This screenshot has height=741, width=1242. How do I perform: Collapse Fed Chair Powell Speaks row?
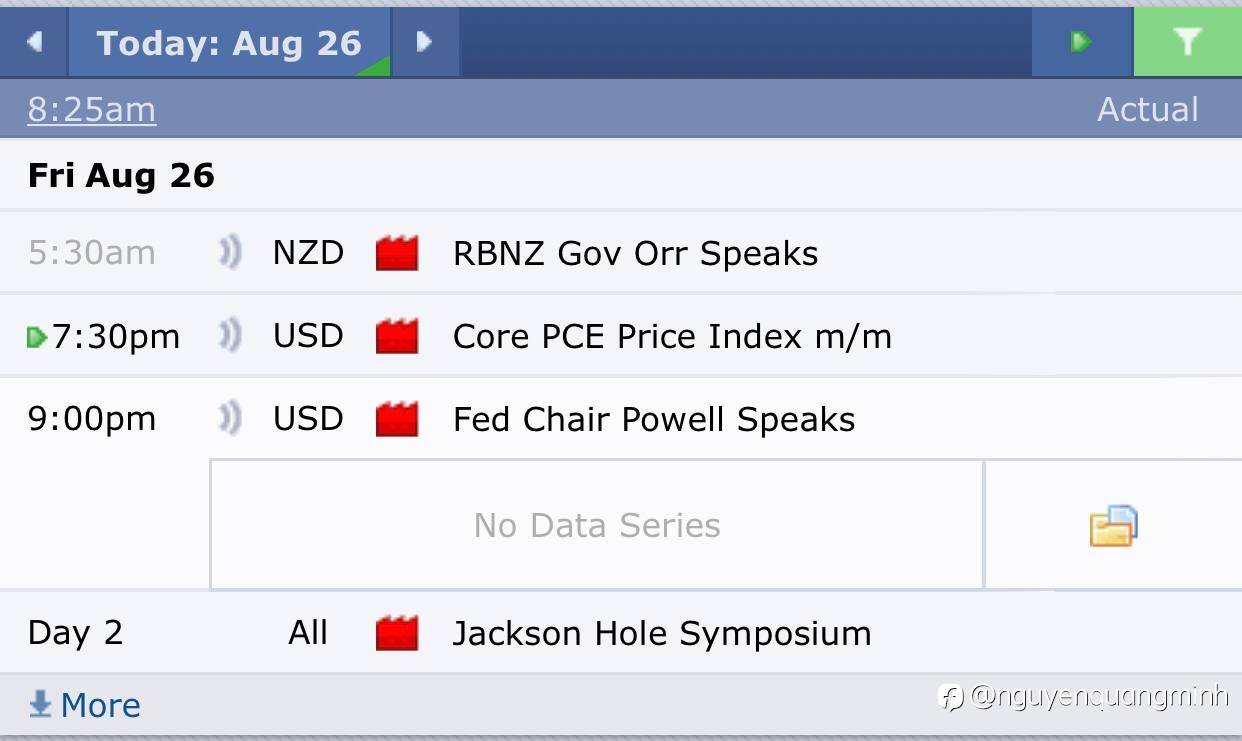[654, 420]
